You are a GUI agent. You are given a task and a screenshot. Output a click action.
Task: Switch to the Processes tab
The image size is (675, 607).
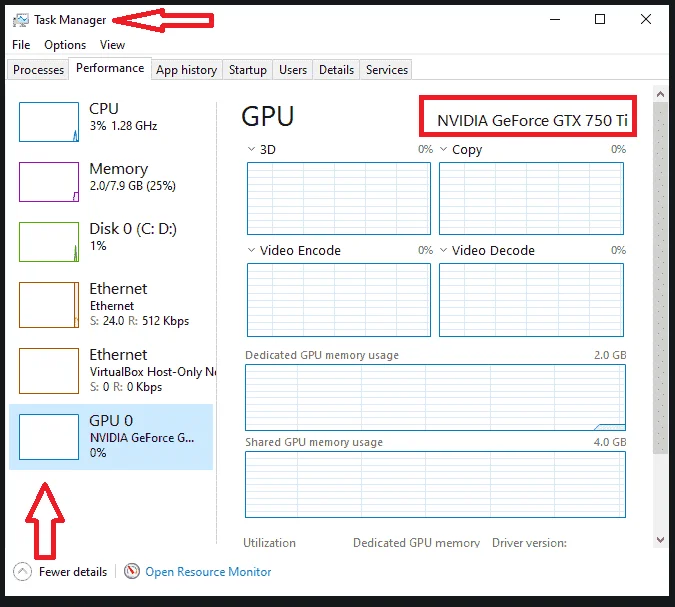38,70
